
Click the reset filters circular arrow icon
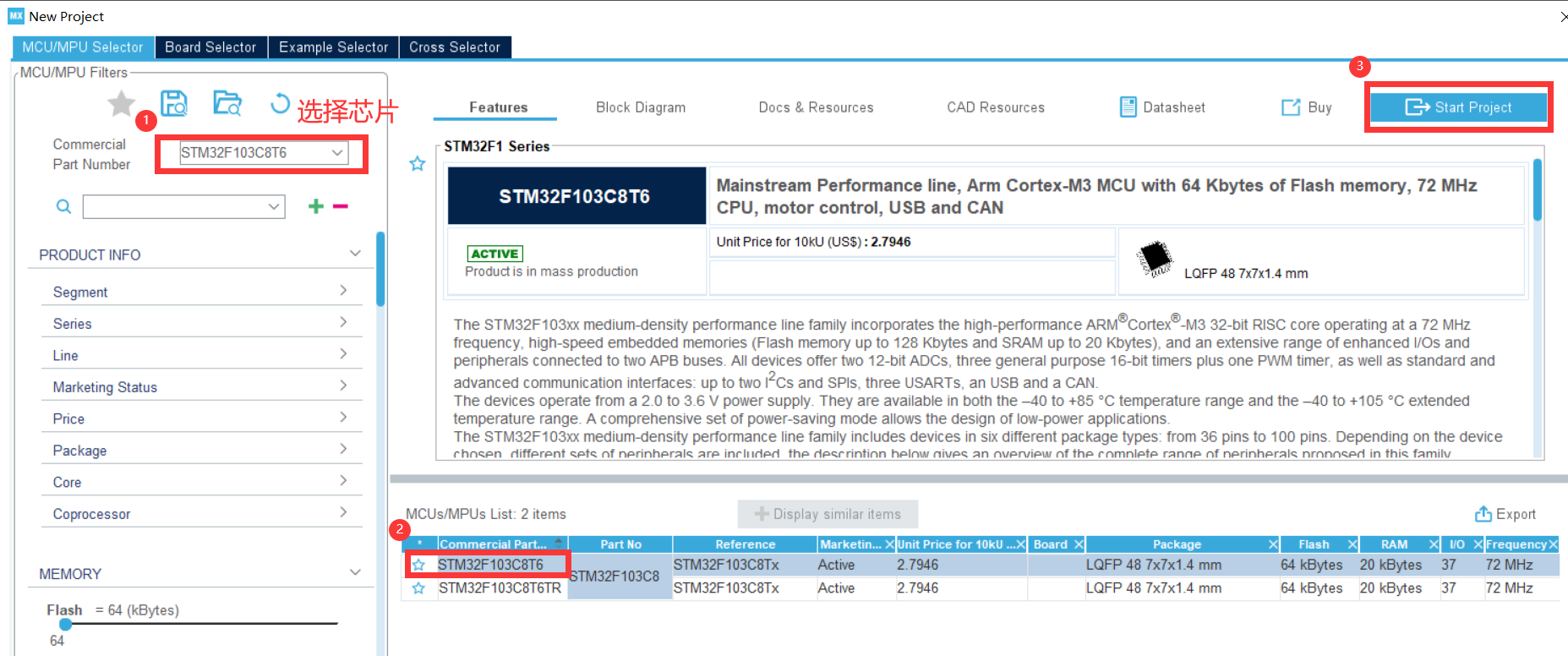point(280,104)
